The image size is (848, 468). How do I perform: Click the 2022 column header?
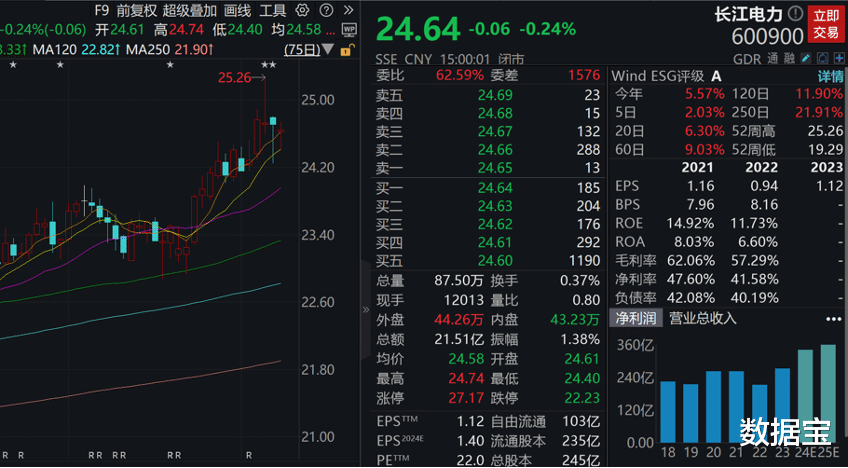tap(761, 168)
